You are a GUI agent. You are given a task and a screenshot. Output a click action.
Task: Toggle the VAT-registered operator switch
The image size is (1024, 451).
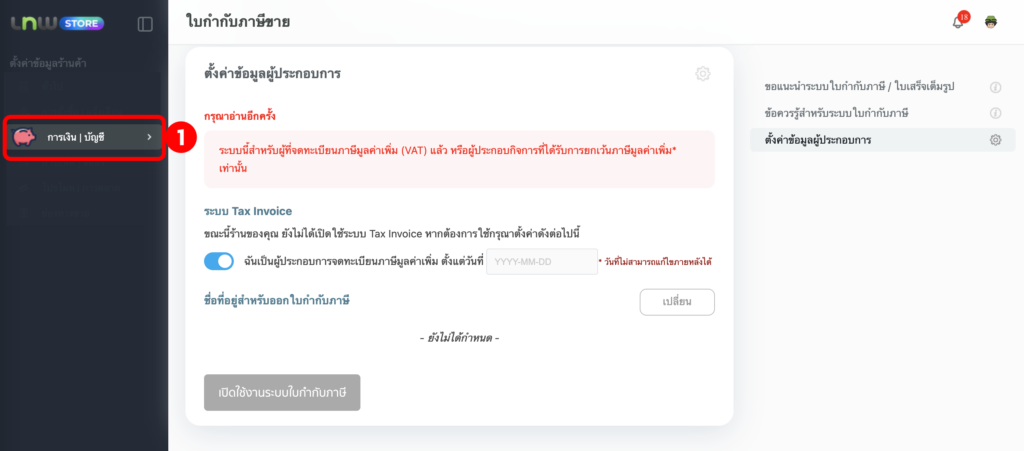[218, 261]
